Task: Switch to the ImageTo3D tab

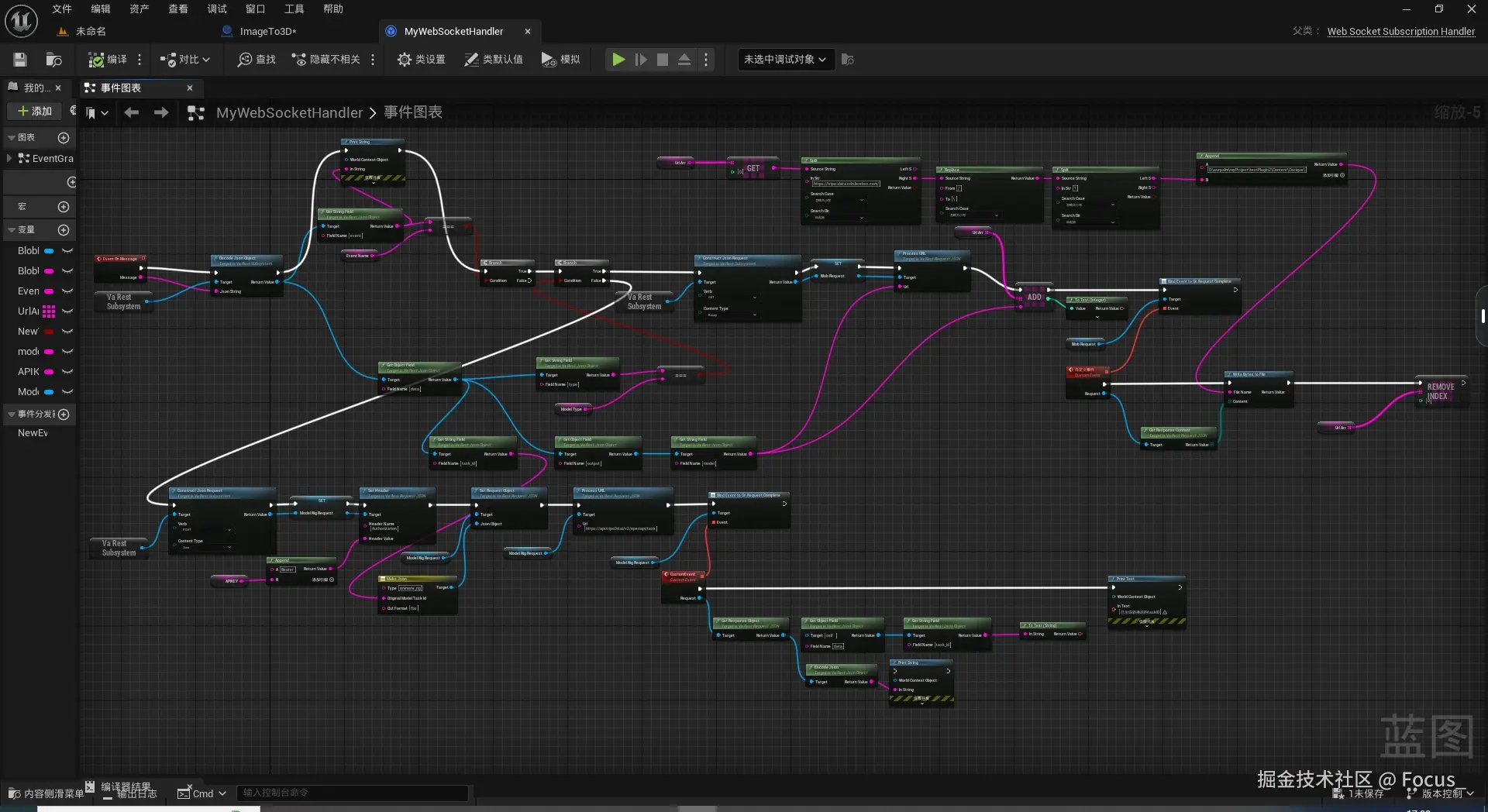Action: pos(267,32)
